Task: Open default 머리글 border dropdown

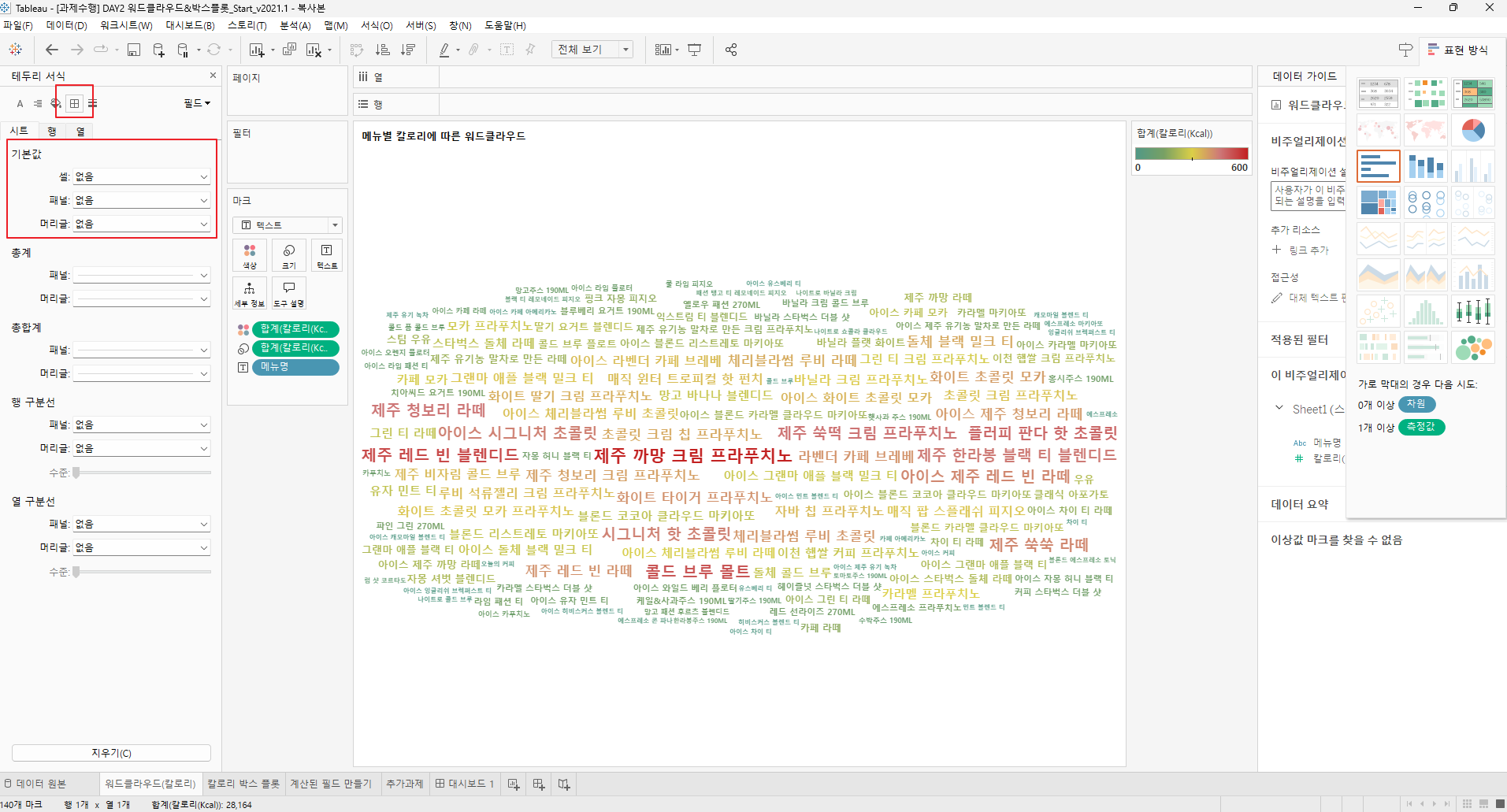Action: coord(142,224)
